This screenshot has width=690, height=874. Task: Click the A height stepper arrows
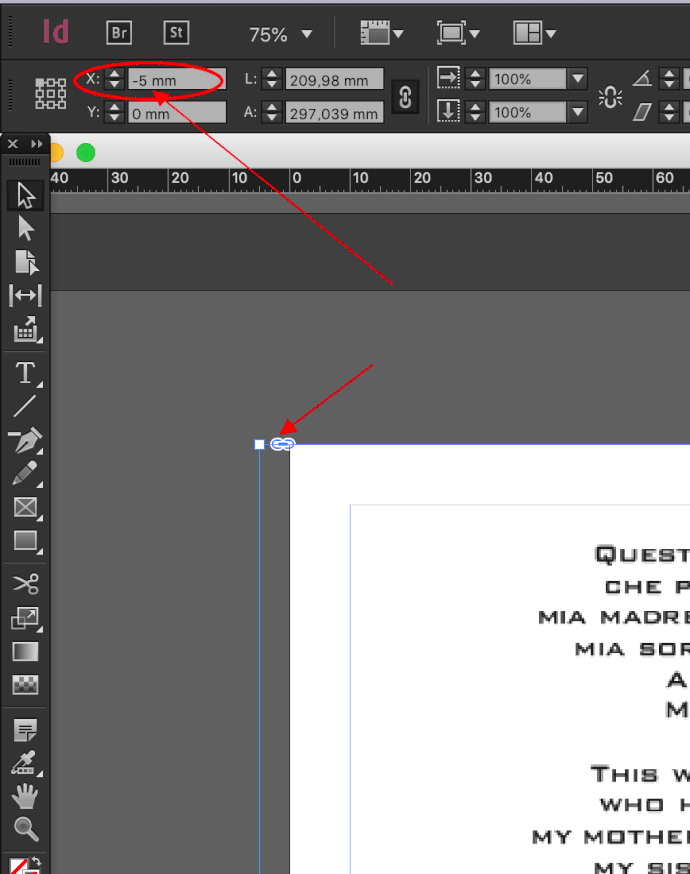(x=271, y=112)
